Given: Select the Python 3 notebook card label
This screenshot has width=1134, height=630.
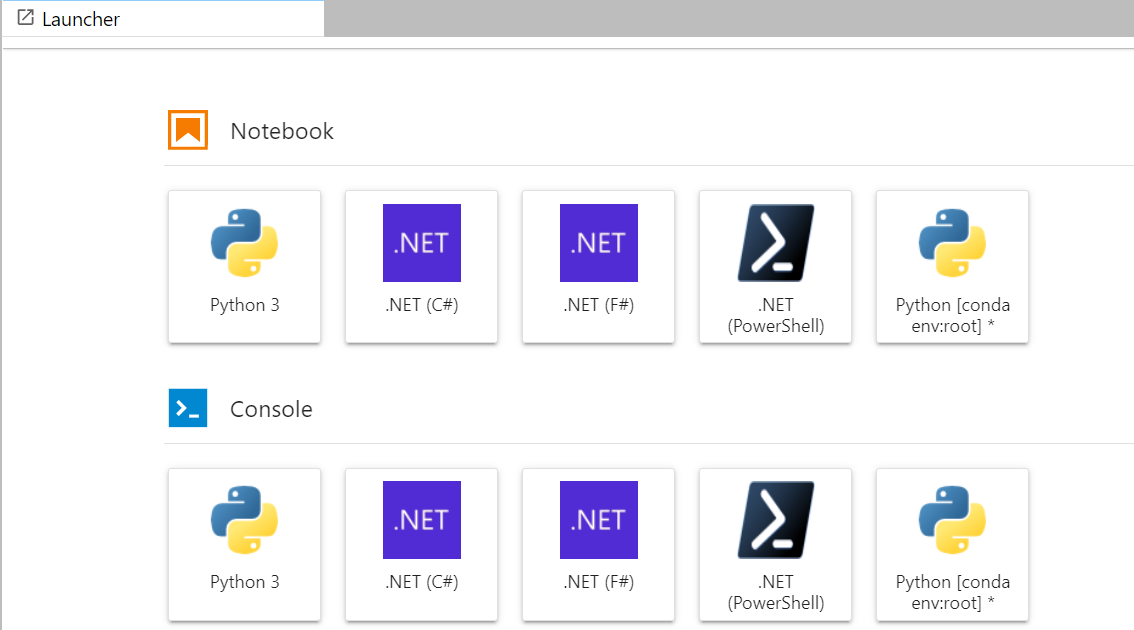Looking at the screenshot, I should 244,305.
